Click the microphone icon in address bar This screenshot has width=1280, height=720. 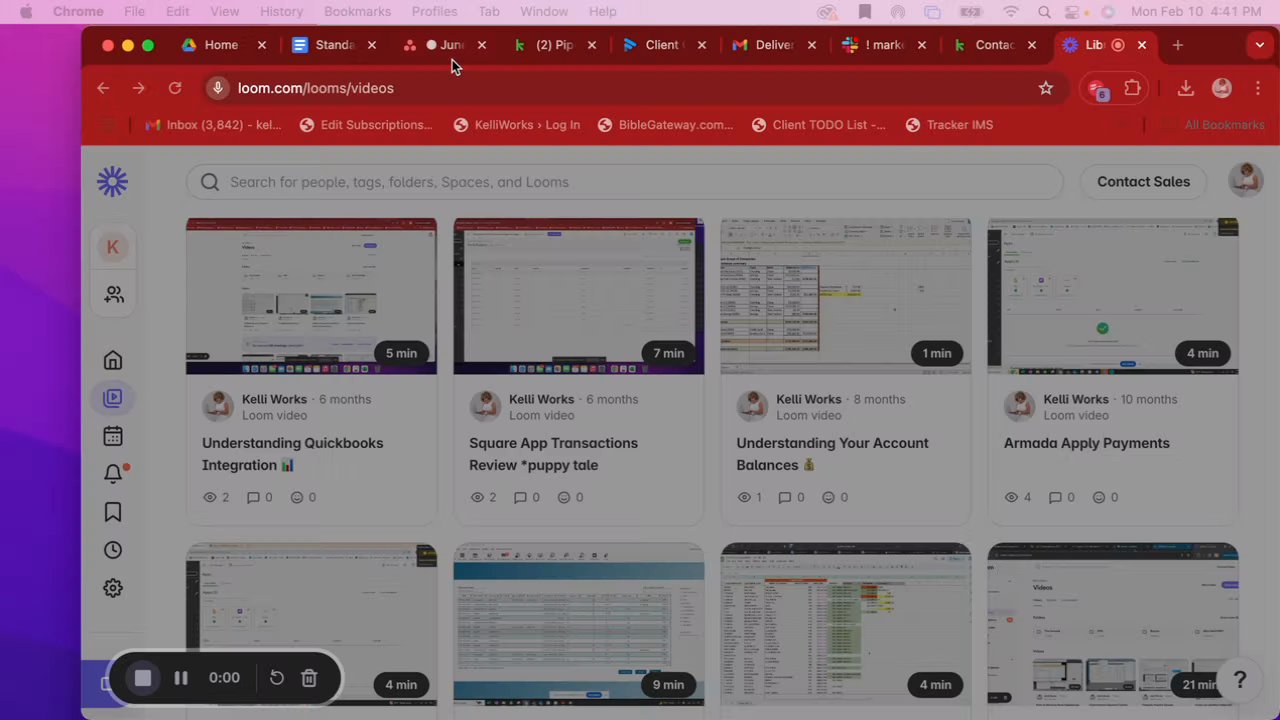217,88
